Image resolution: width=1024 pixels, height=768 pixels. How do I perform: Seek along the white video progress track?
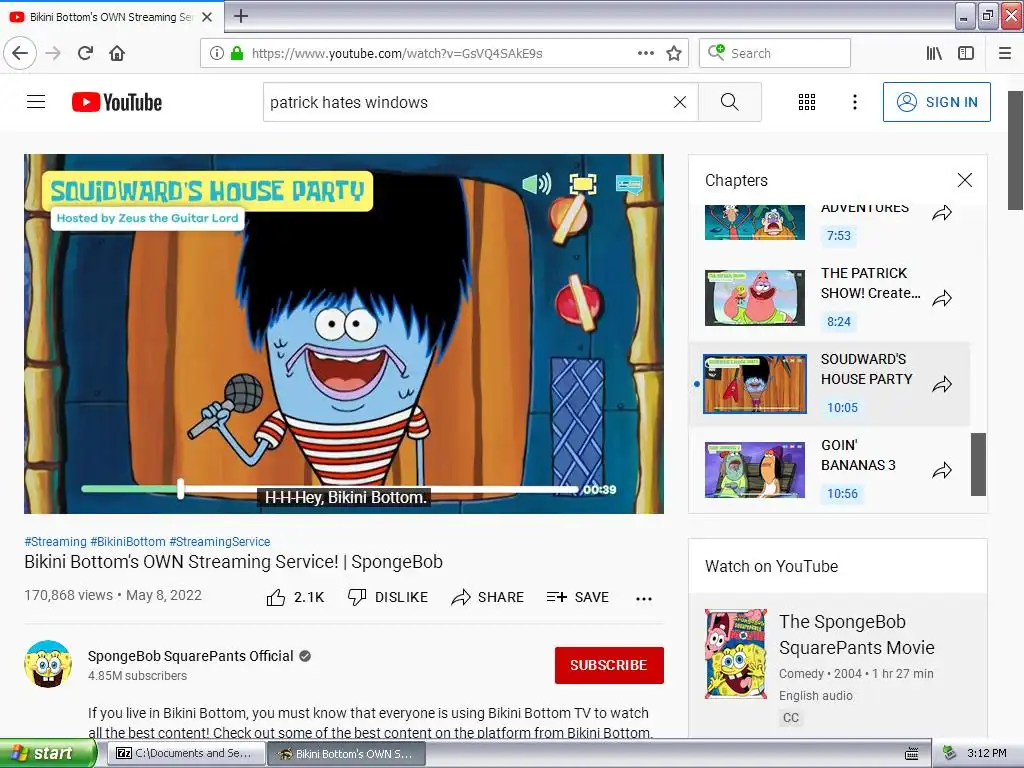381,488
